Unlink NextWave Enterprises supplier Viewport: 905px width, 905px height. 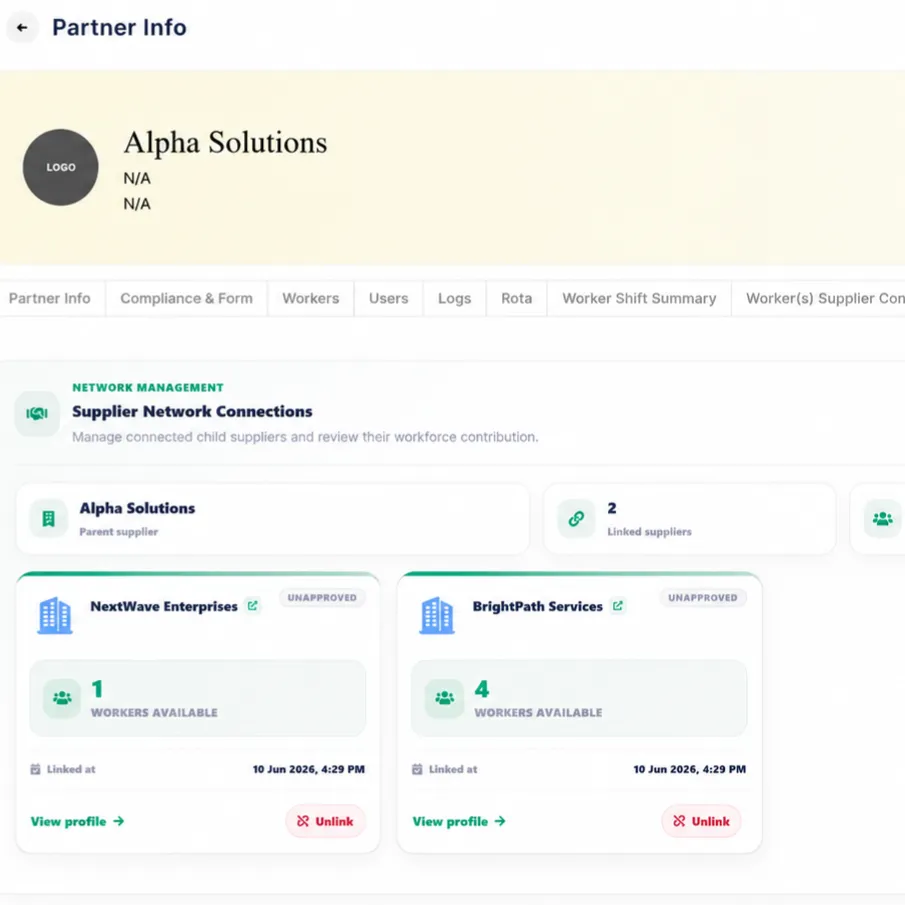[325, 821]
